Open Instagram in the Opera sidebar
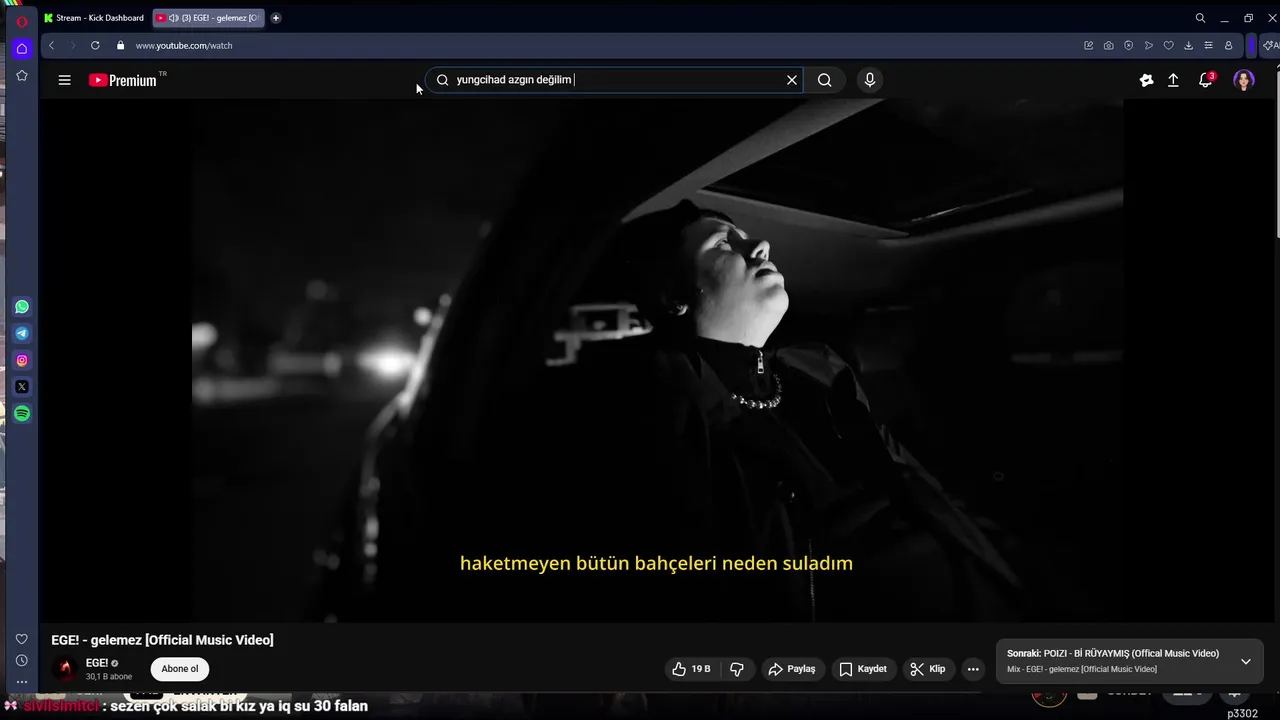 pyautogui.click(x=22, y=360)
